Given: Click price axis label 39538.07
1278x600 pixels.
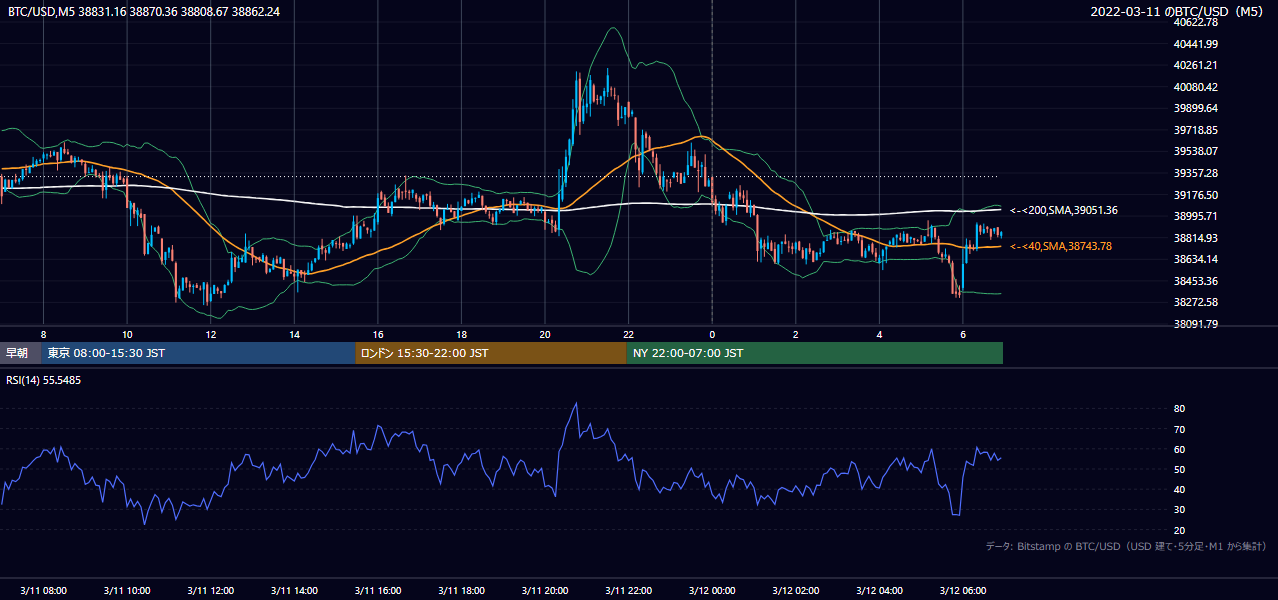Looking at the screenshot, I should click(x=1197, y=151).
